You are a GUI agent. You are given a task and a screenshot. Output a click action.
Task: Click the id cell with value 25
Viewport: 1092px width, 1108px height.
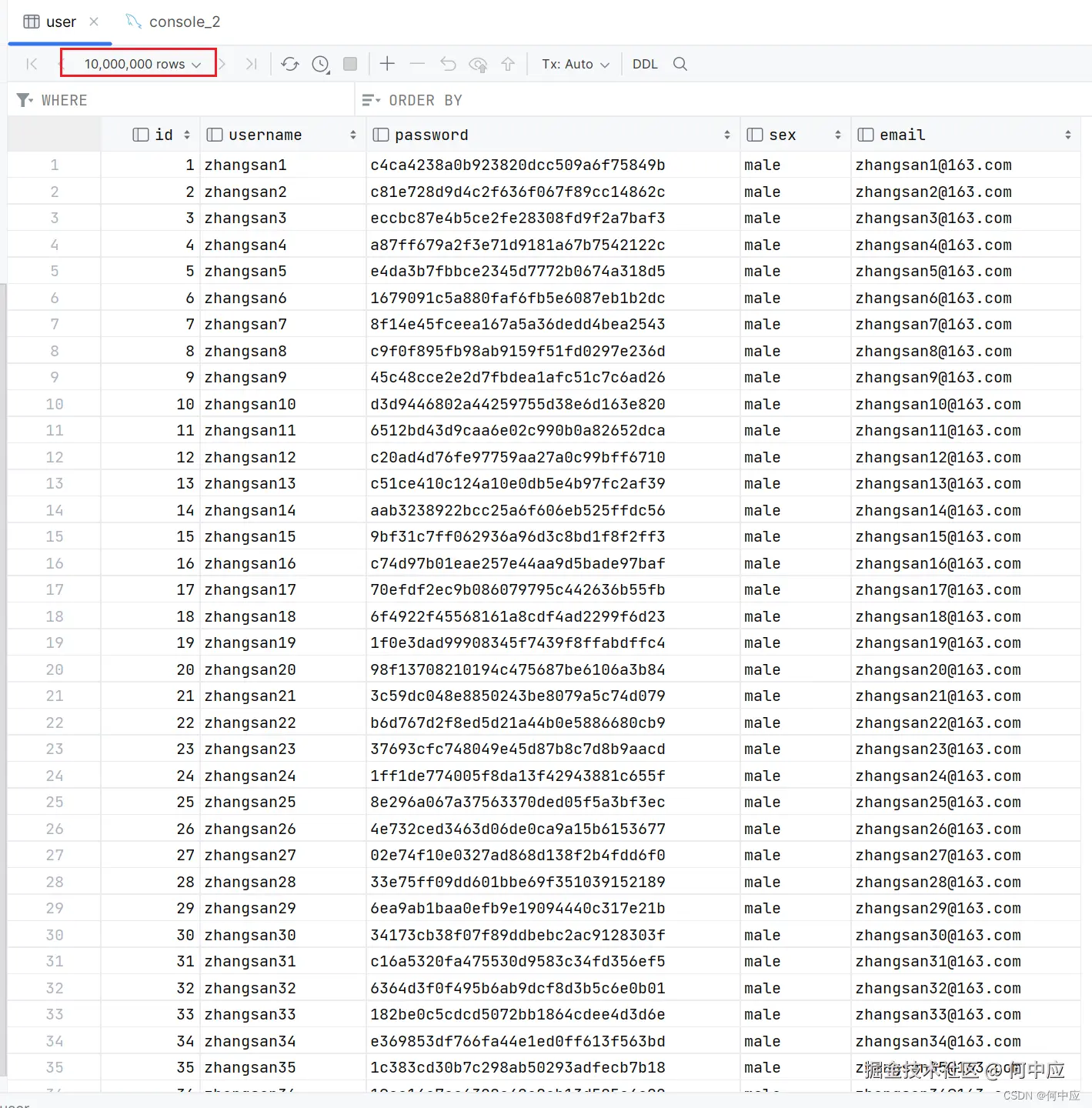(x=151, y=802)
